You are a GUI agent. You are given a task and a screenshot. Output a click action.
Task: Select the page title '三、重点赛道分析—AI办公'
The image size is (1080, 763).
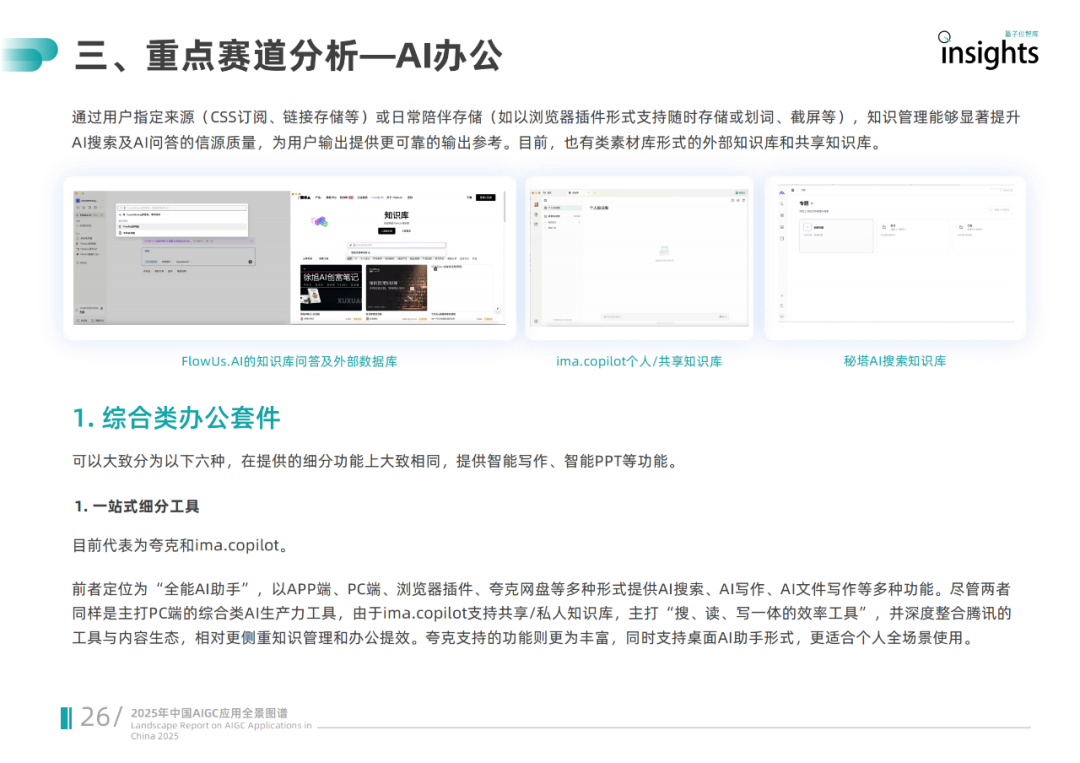(x=289, y=56)
